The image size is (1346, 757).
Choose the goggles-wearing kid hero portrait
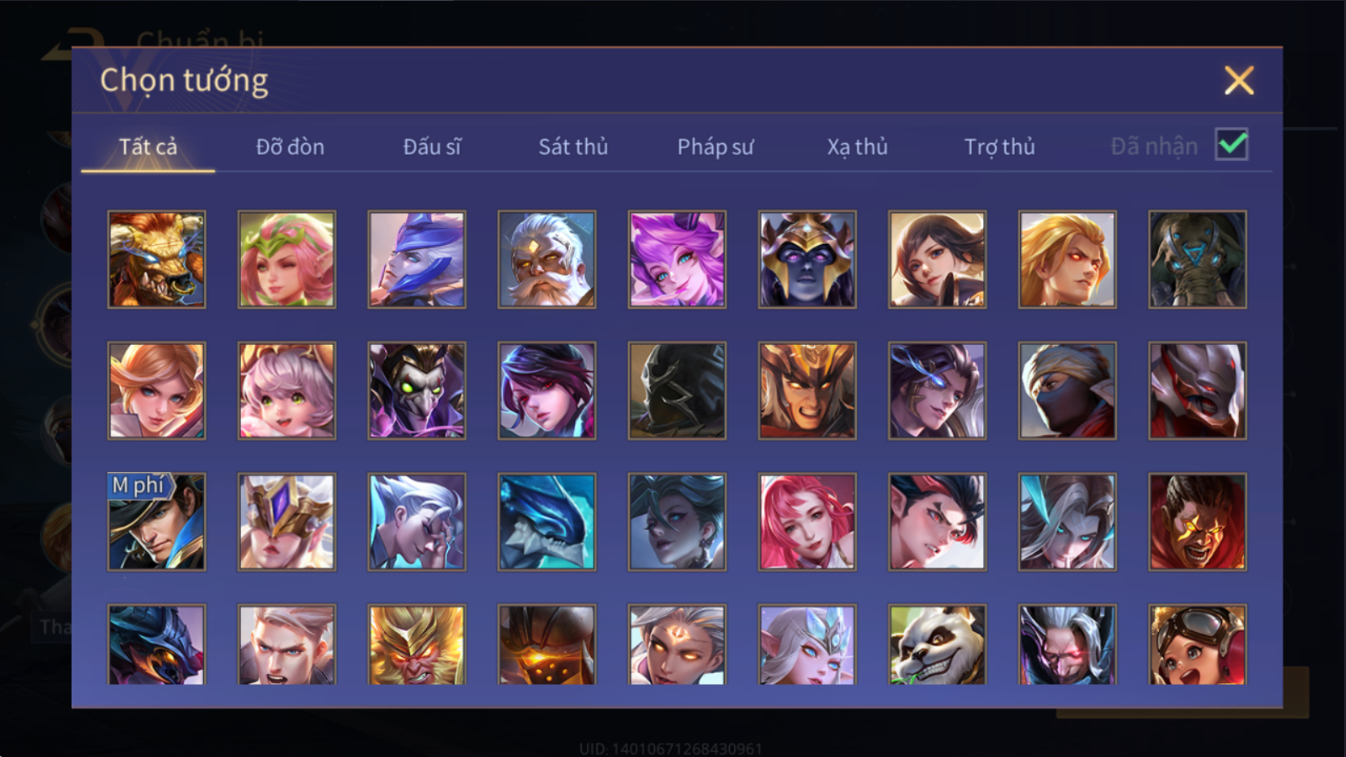click(1197, 645)
